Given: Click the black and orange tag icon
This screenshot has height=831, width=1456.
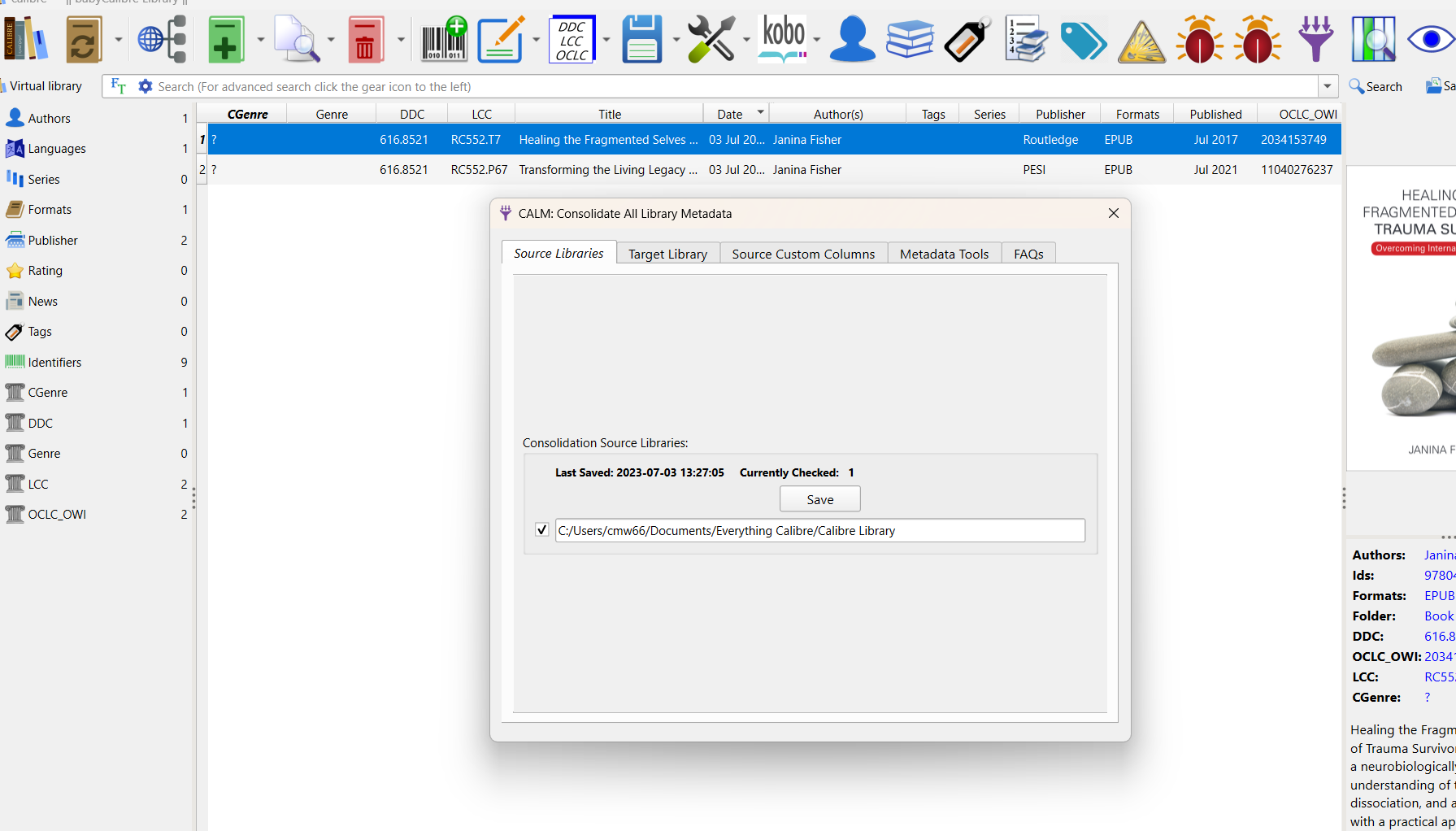Looking at the screenshot, I should tap(967, 39).
